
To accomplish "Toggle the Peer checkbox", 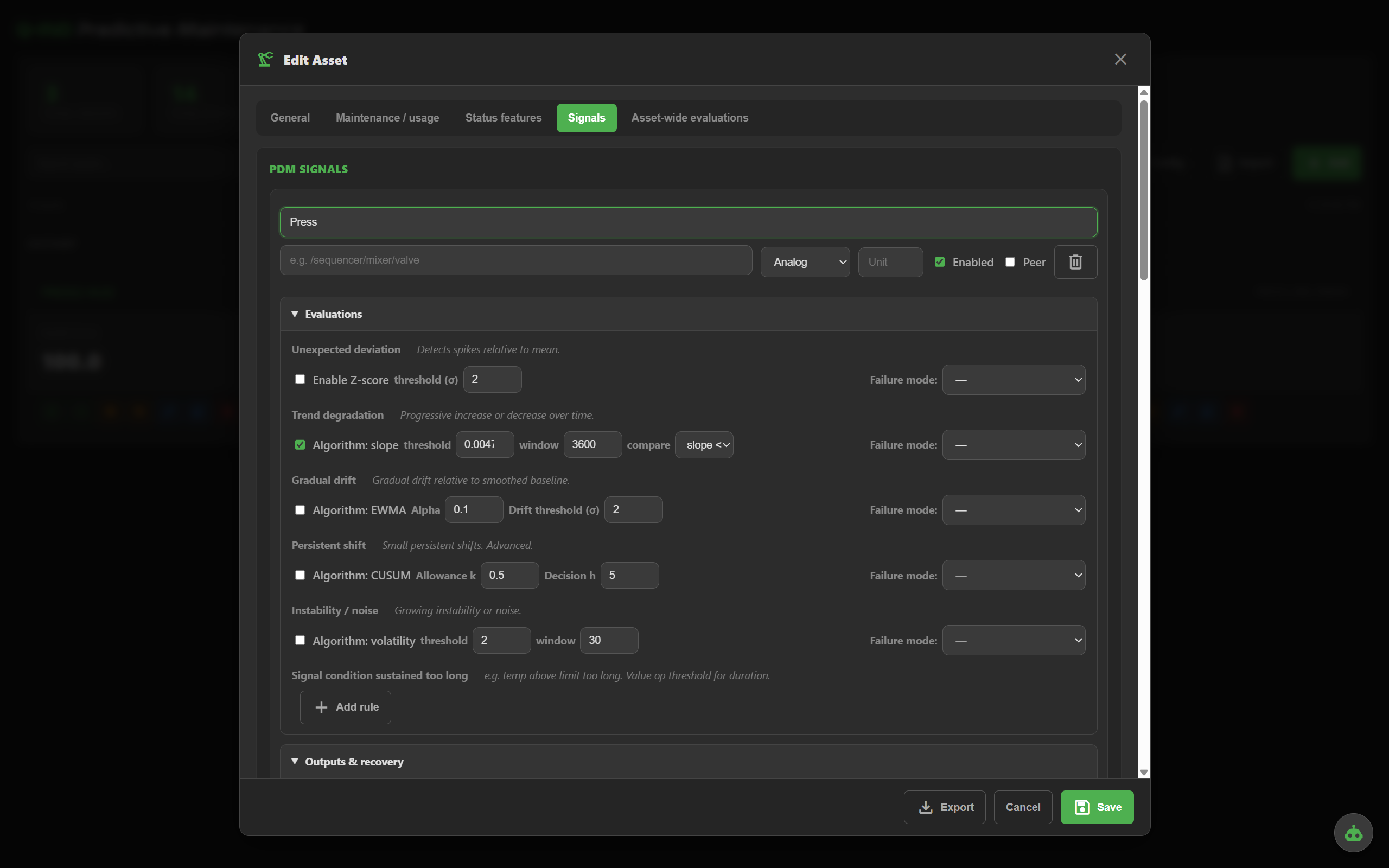I will (1010, 262).
